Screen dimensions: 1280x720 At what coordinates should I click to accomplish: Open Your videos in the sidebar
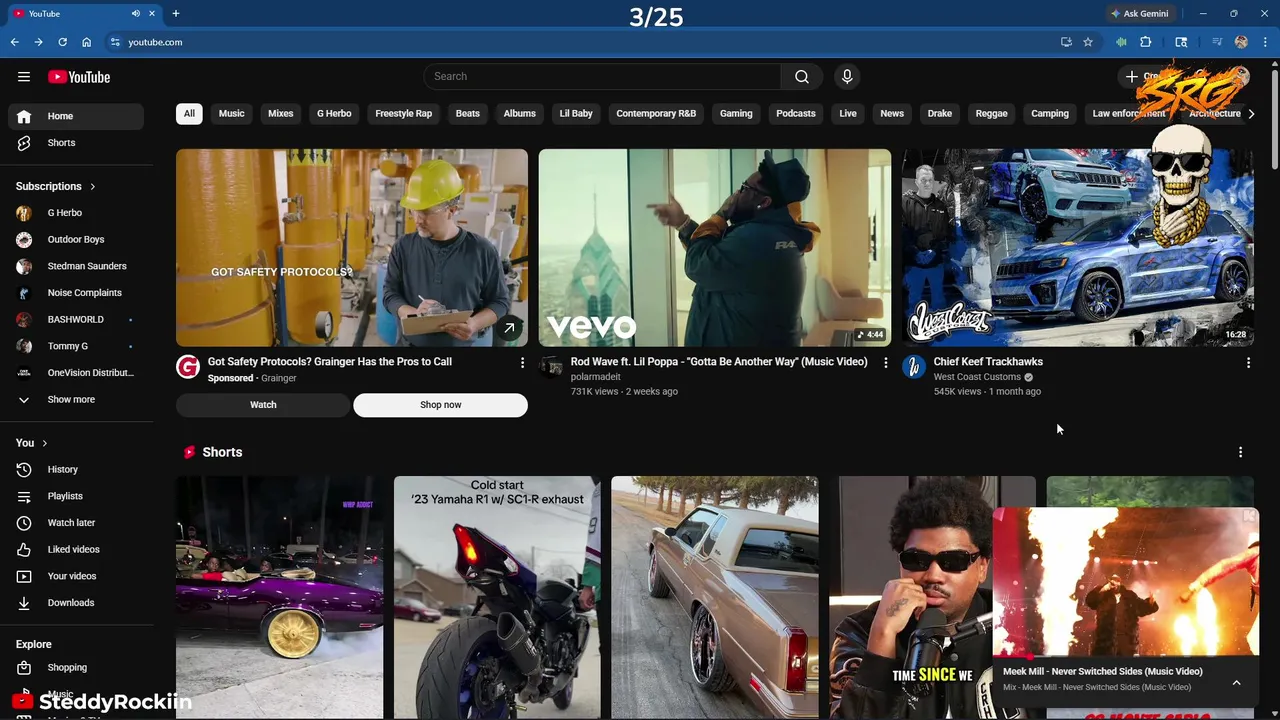76,576
